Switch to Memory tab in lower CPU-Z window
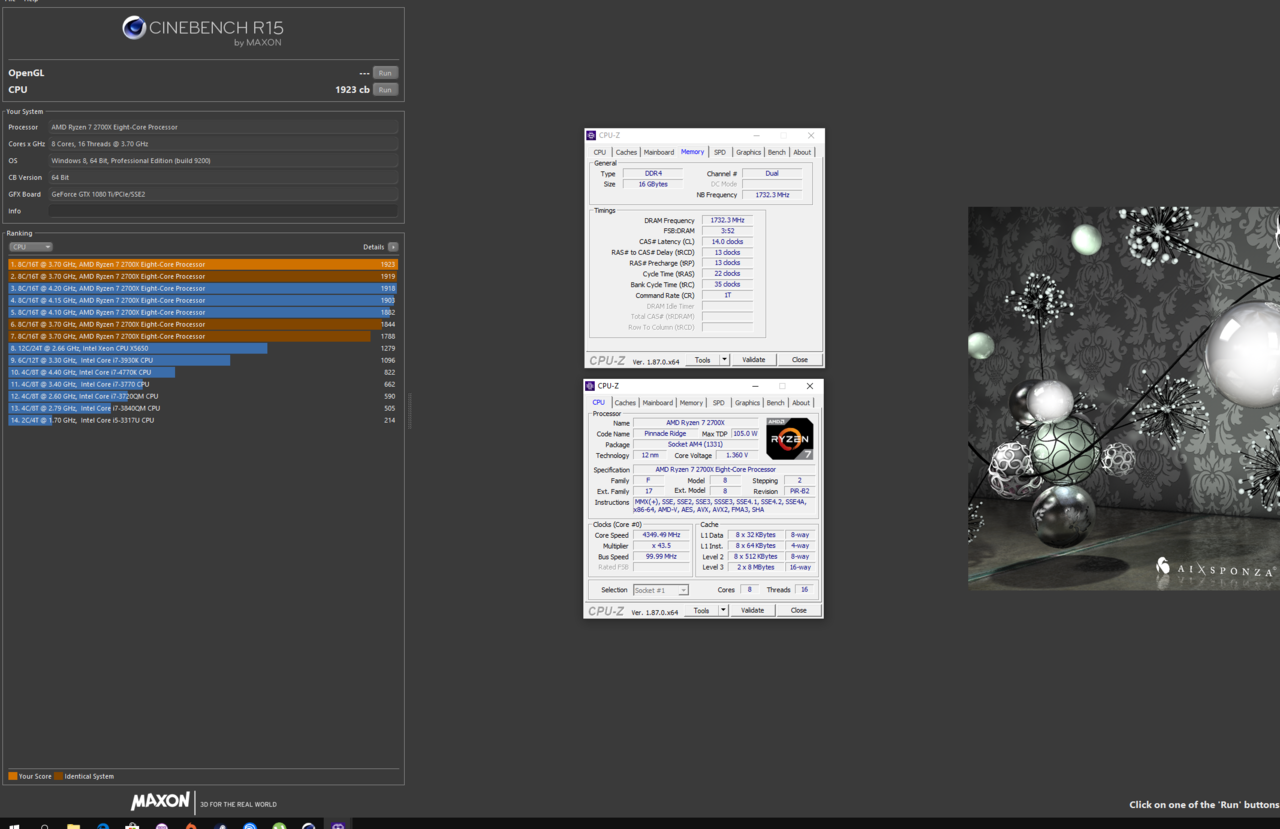This screenshot has width=1280, height=829. pyautogui.click(x=692, y=403)
